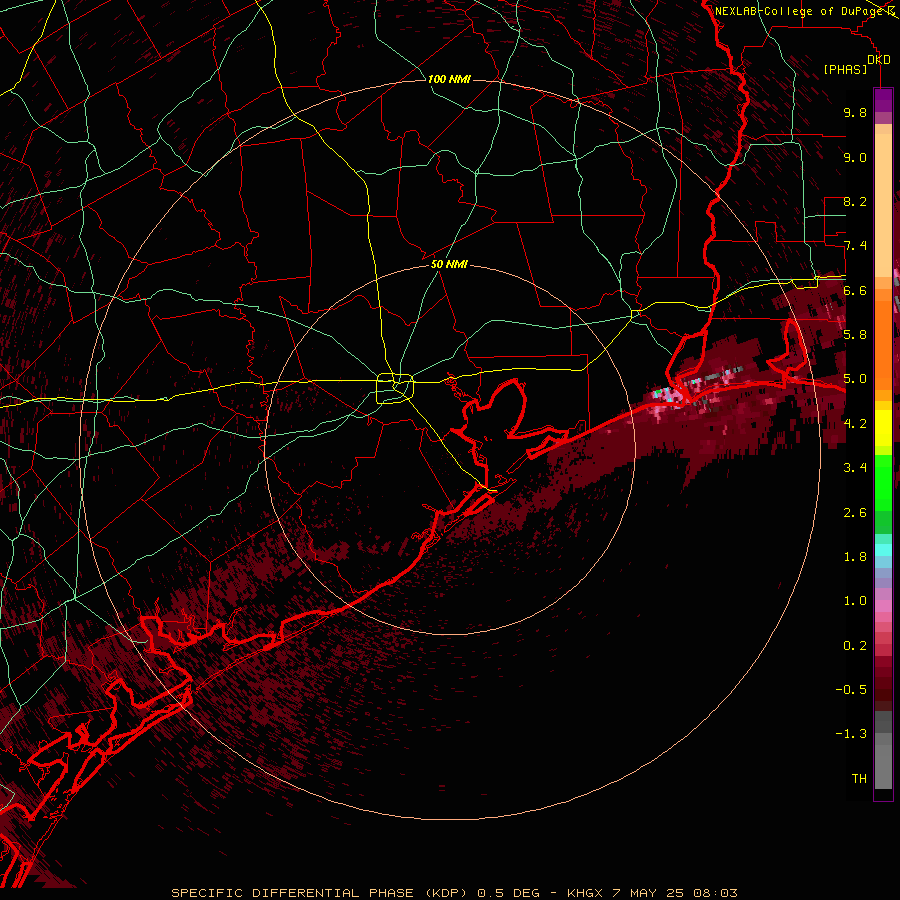Click the 5.8 label on the color scale
Viewport: 900px width, 900px height.
855,335
